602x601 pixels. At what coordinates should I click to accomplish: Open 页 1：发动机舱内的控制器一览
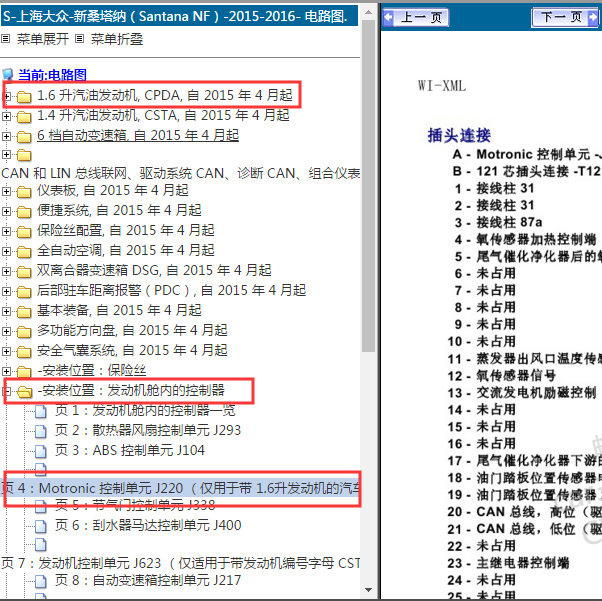[145, 411]
